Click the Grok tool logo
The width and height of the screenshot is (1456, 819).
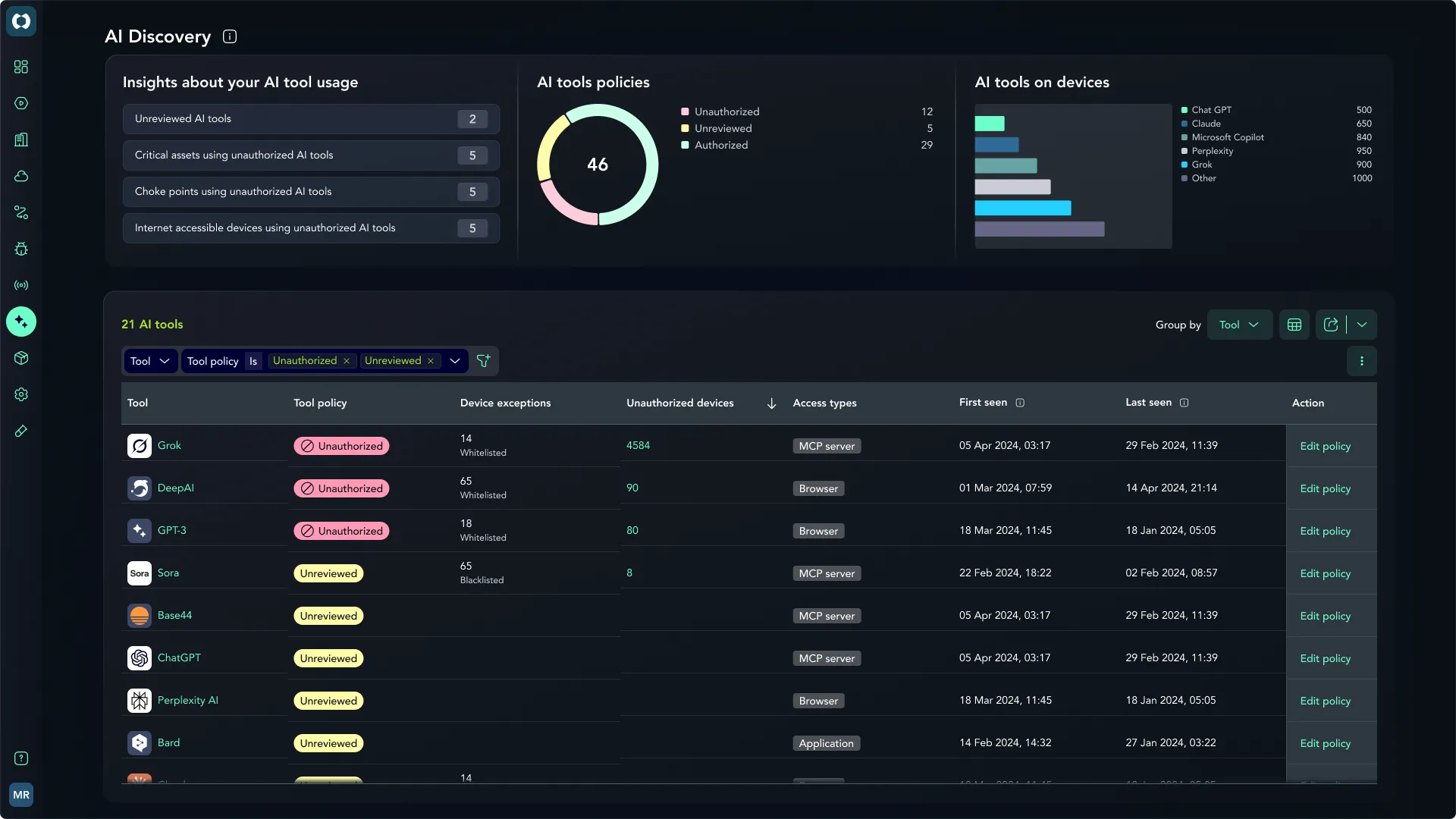click(x=140, y=446)
